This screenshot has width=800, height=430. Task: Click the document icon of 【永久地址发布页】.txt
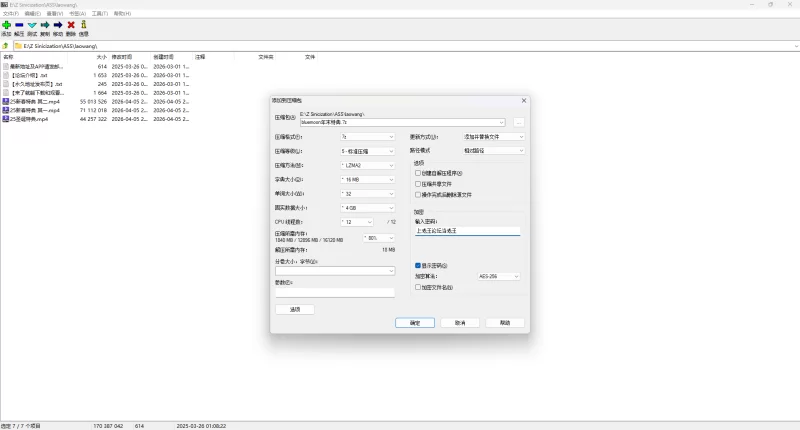pos(6,84)
